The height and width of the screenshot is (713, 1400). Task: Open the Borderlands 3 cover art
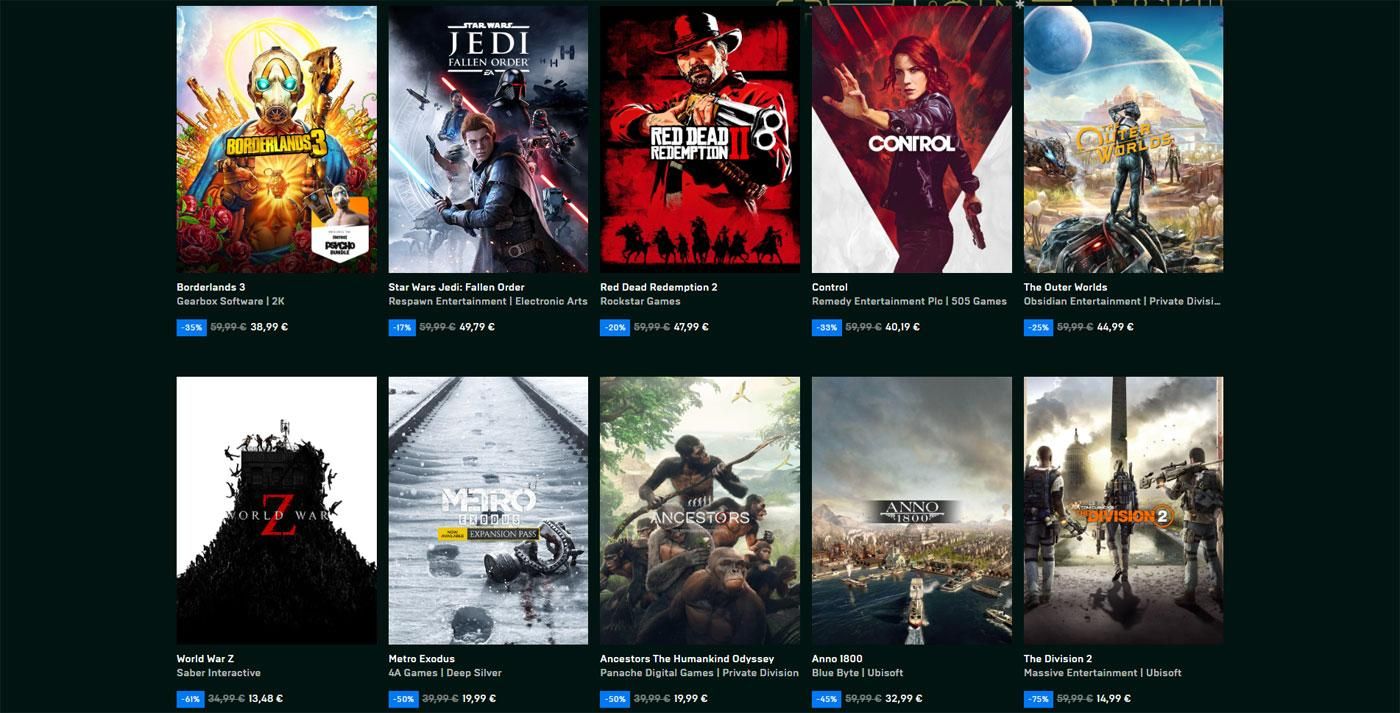(x=277, y=139)
